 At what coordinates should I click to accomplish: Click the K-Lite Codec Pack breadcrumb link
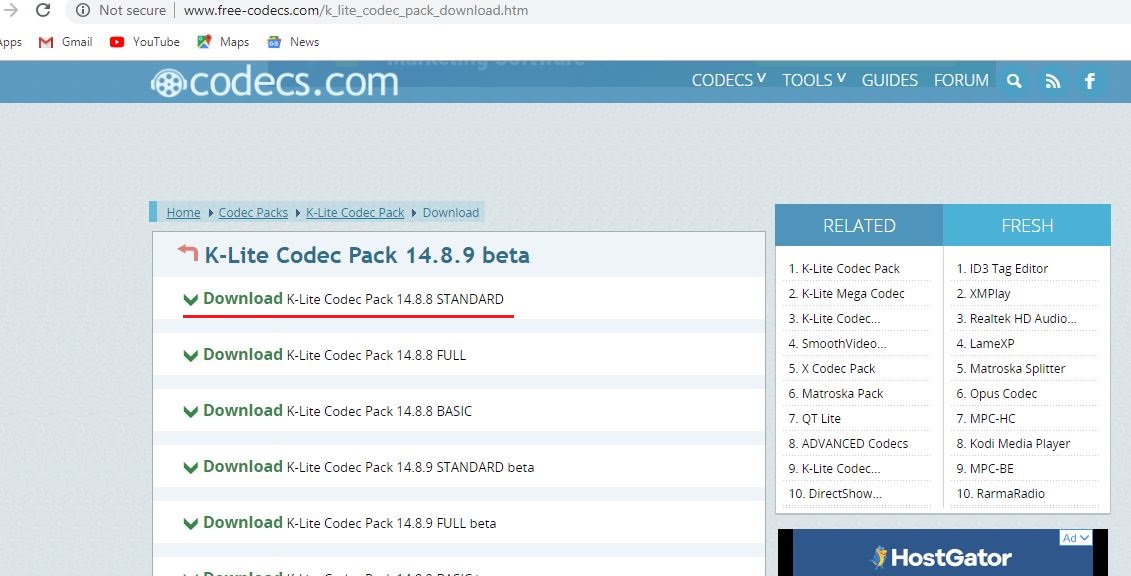[x=355, y=213]
